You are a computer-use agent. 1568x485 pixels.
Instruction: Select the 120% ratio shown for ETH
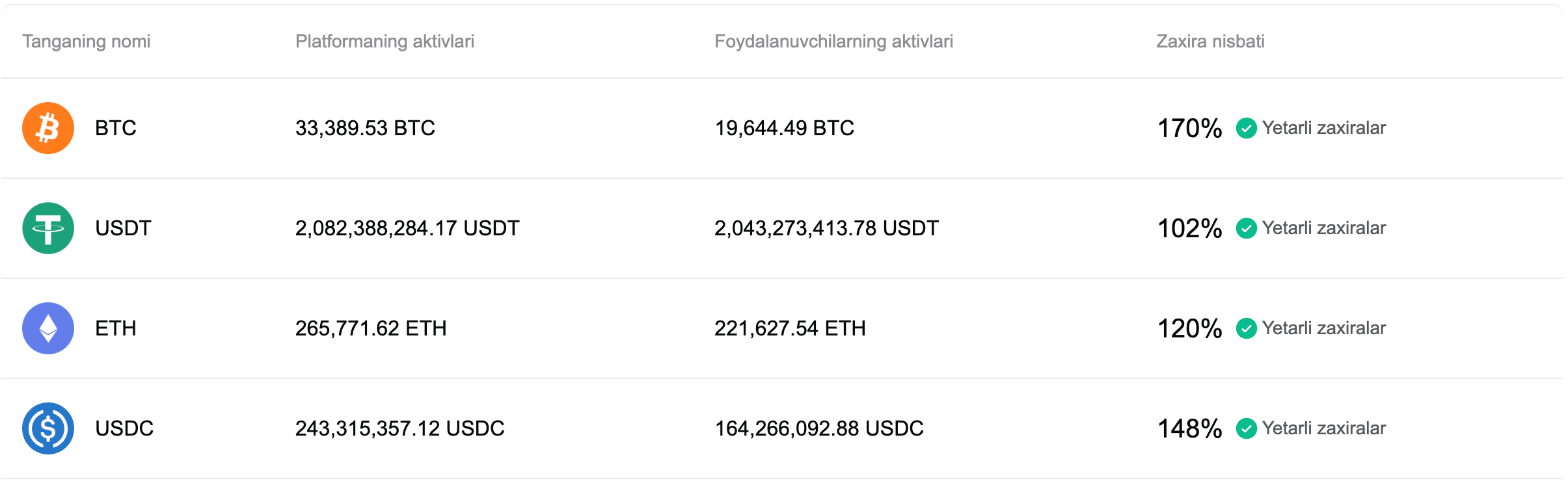(x=1189, y=328)
